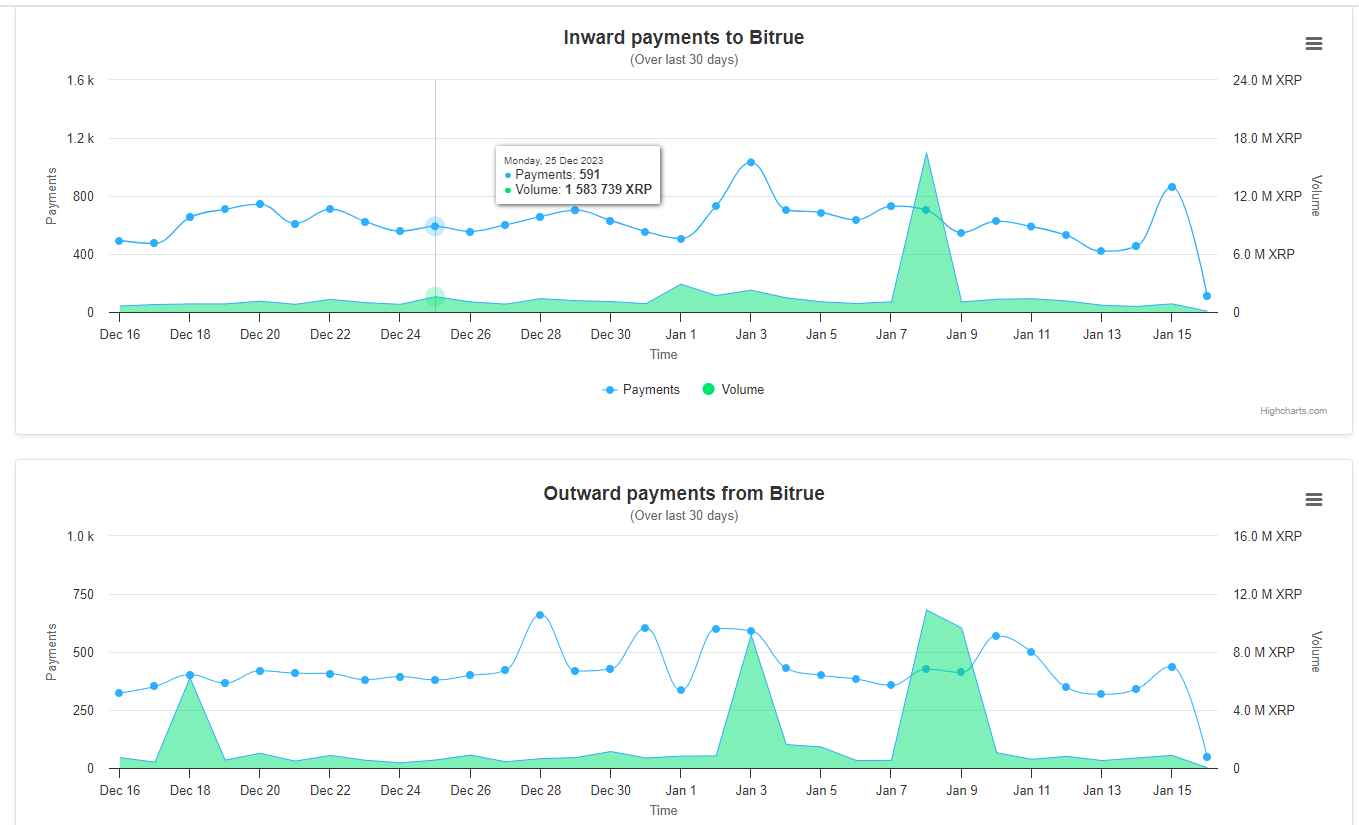Click the last payments point on outward chart
This screenshot has width=1359, height=825.
[x=1207, y=757]
